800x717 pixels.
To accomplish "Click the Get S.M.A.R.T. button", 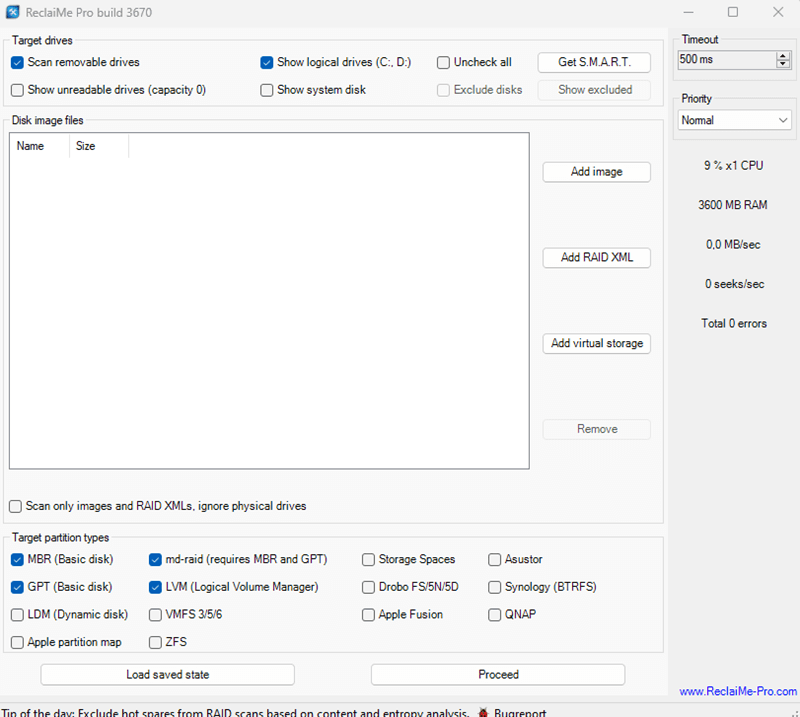I will coord(594,62).
